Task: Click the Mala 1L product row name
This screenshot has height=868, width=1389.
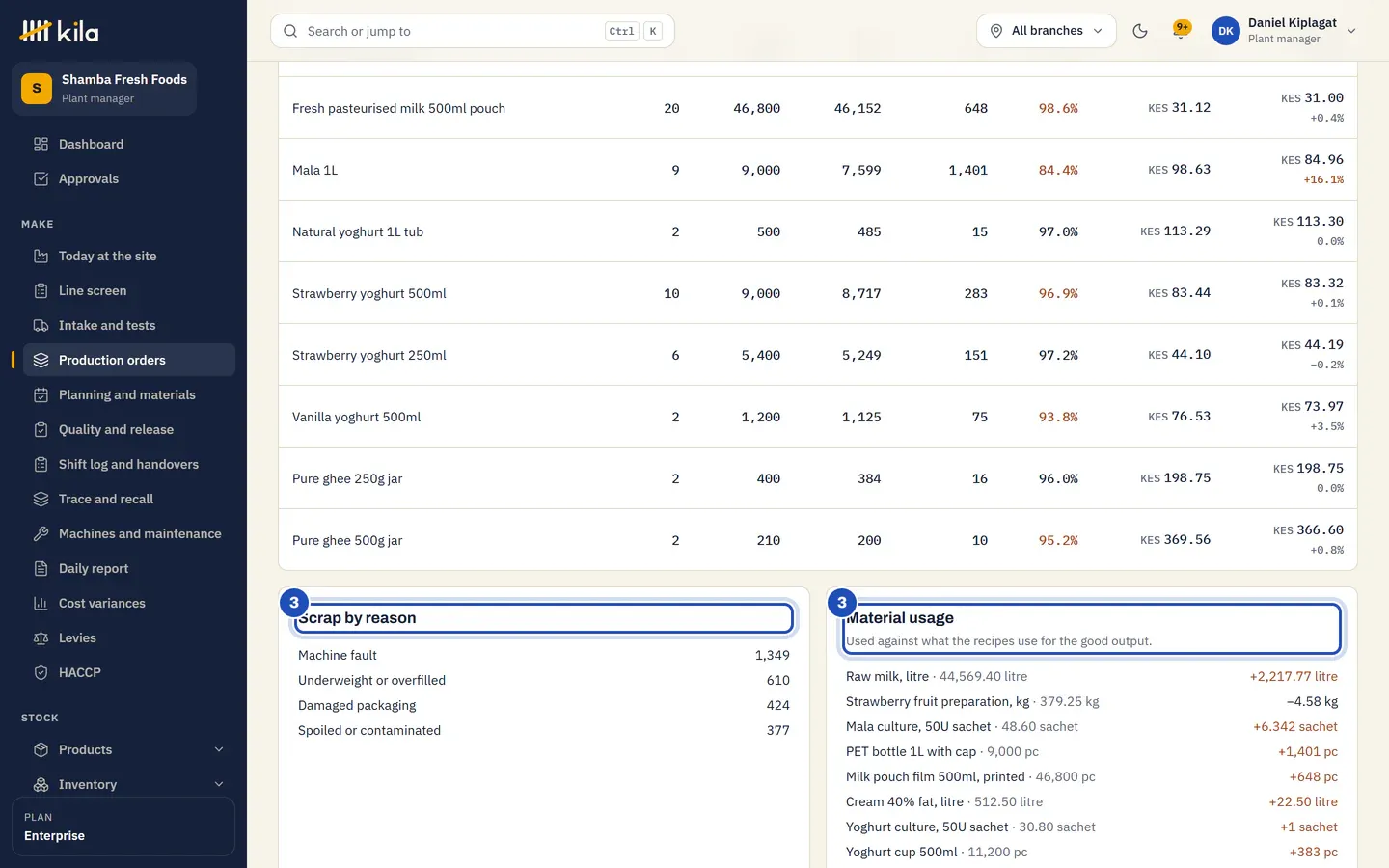Action: [314, 170]
